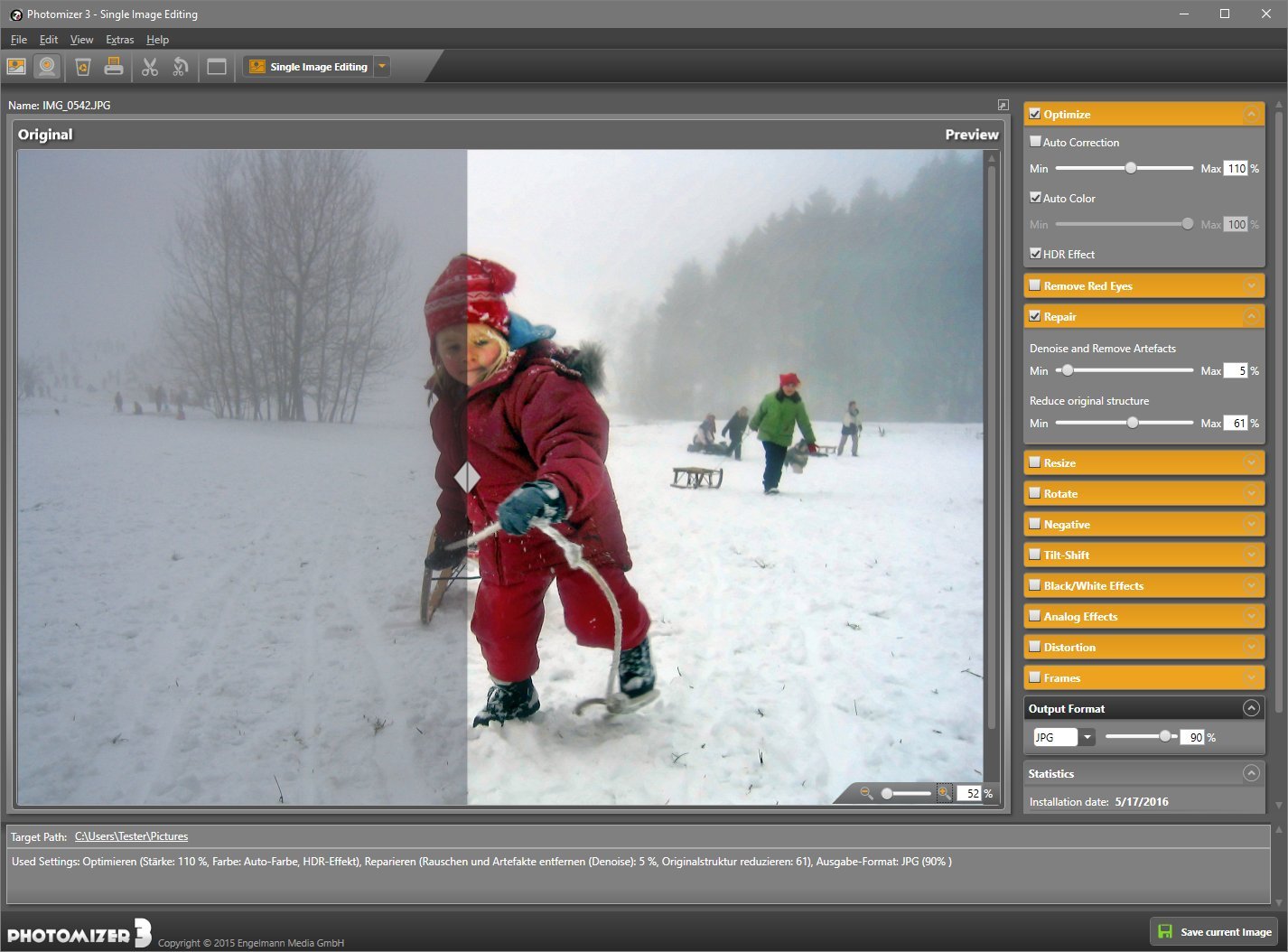The image size is (1288, 952).
Task: Open the target path C:\Users\Tester\Pictures link
Action: [x=131, y=836]
